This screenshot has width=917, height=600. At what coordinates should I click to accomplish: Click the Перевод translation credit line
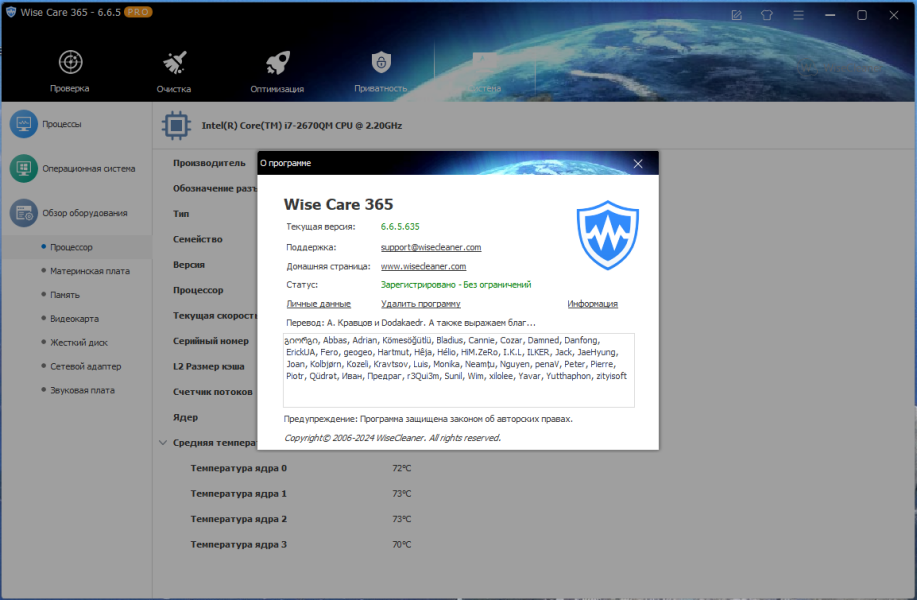[x=411, y=323]
